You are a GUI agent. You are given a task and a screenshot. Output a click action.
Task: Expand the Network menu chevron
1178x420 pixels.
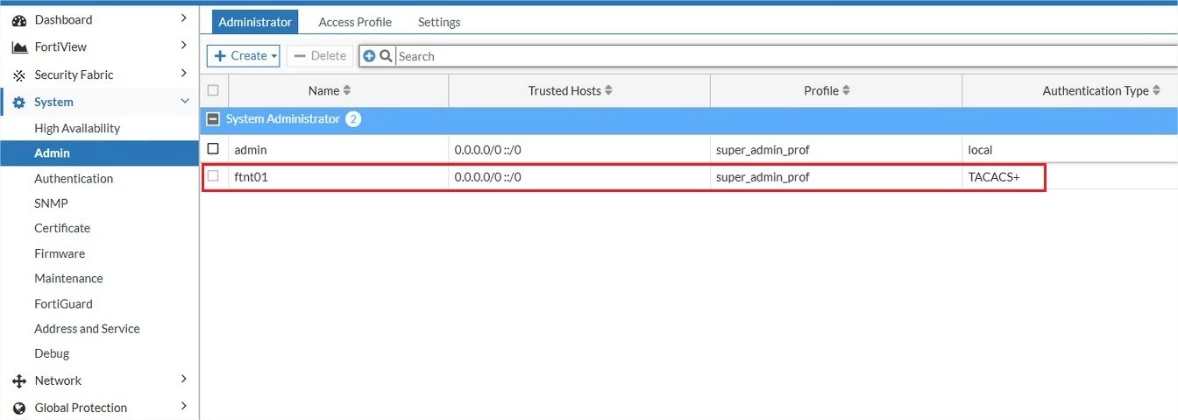(184, 379)
